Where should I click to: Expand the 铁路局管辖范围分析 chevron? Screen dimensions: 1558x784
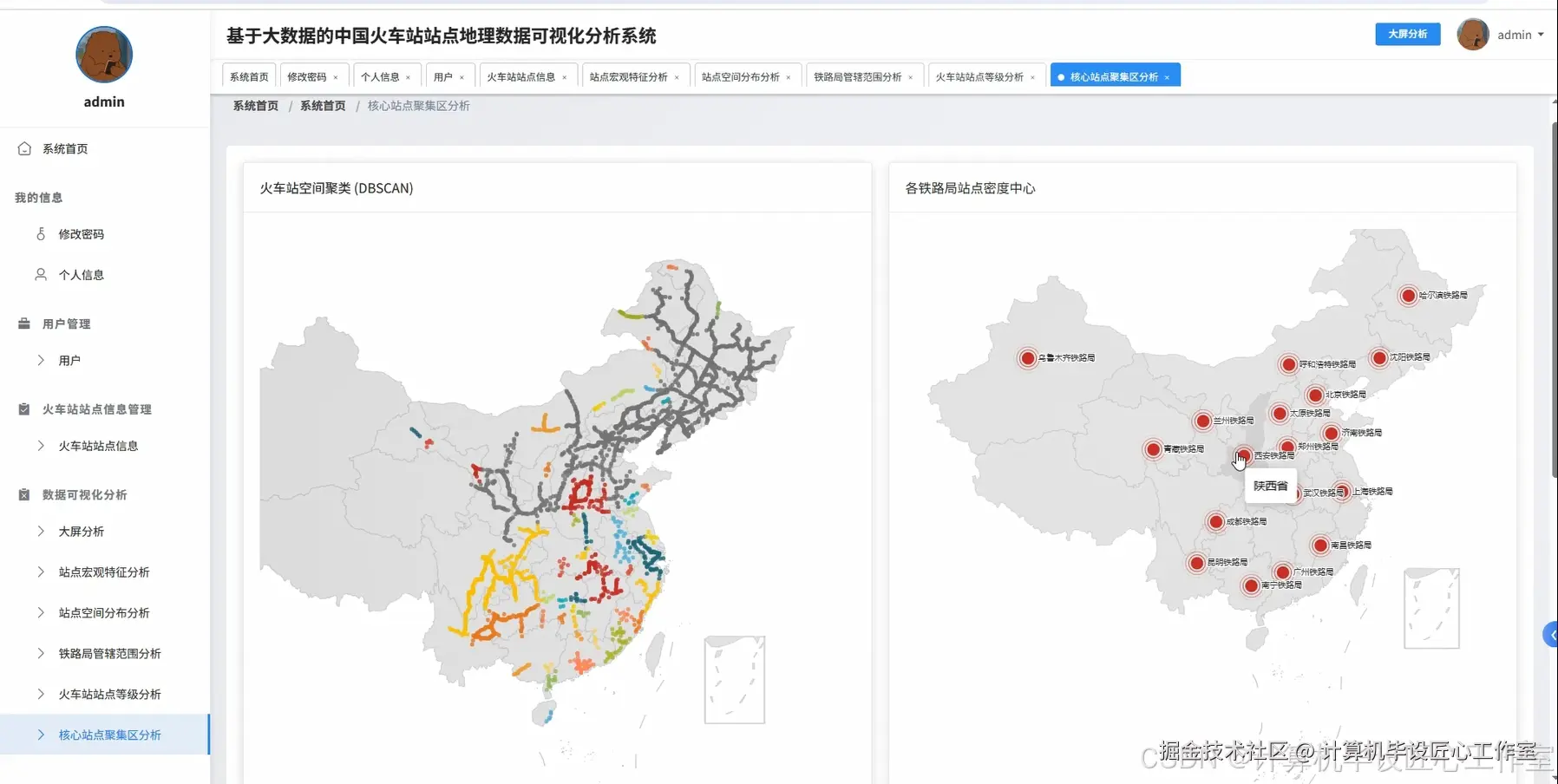point(41,653)
